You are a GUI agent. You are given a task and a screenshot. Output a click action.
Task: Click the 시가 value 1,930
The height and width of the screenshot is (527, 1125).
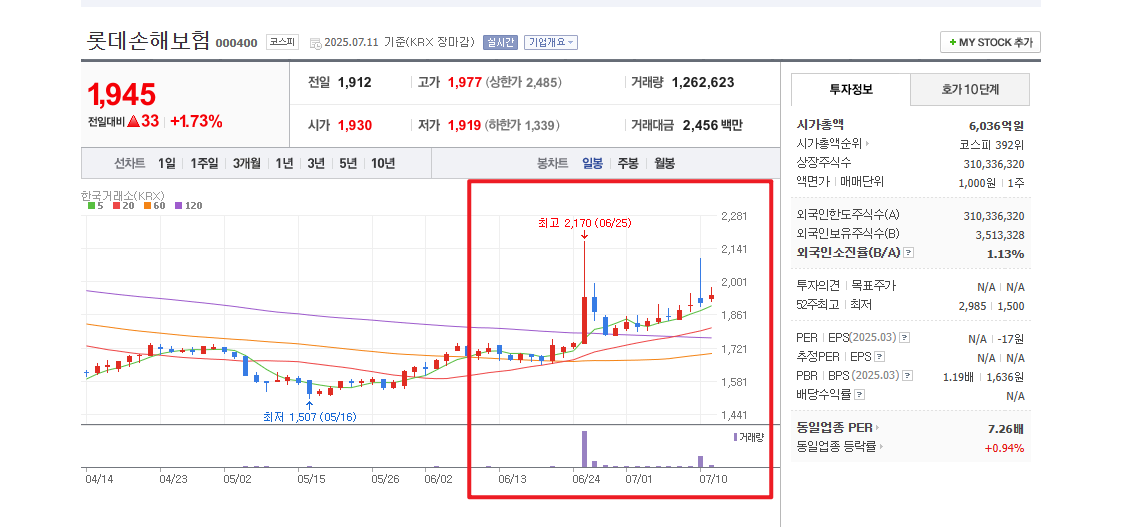(x=354, y=125)
